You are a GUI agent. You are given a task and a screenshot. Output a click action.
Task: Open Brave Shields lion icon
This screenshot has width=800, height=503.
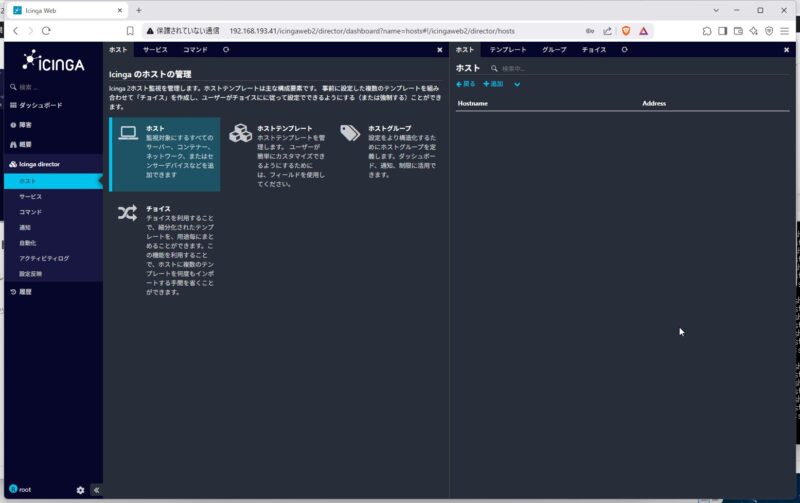point(626,31)
